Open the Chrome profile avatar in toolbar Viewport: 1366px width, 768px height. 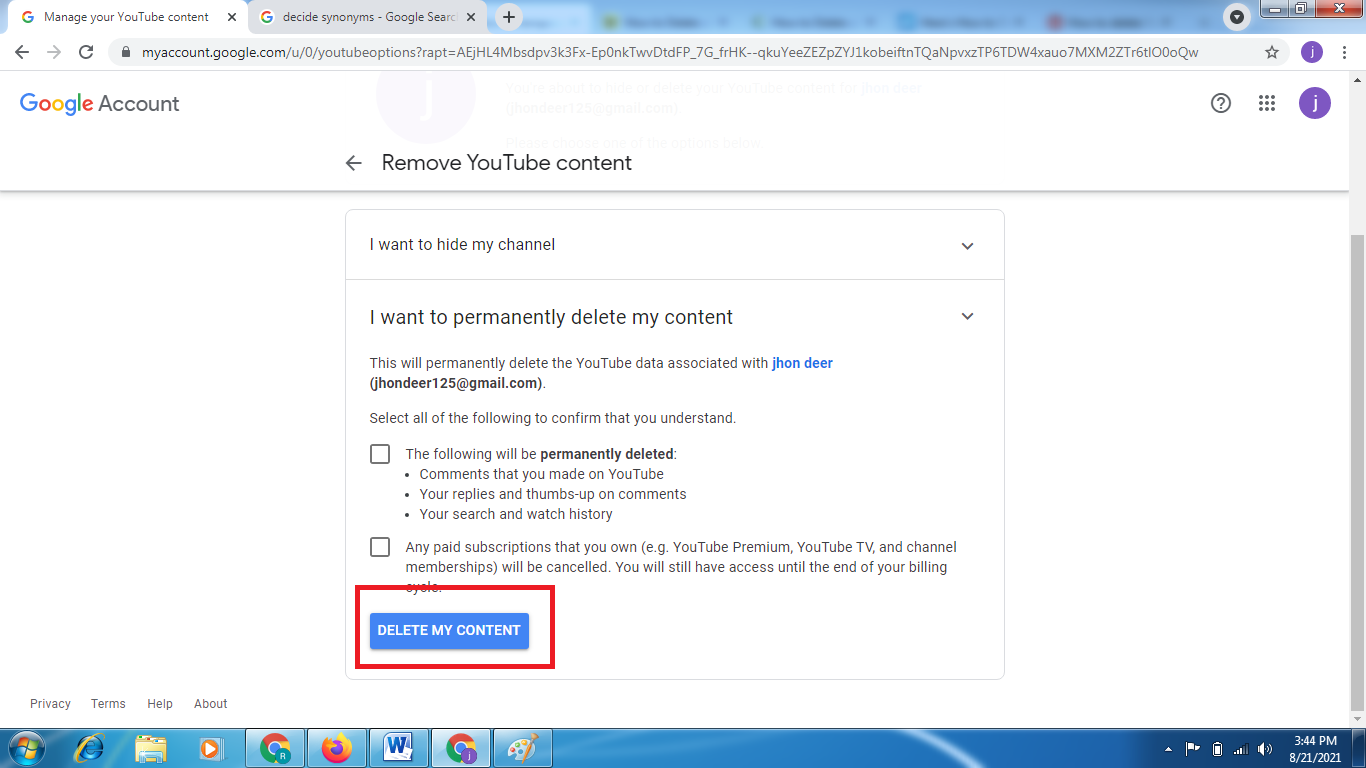coord(1311,52)
